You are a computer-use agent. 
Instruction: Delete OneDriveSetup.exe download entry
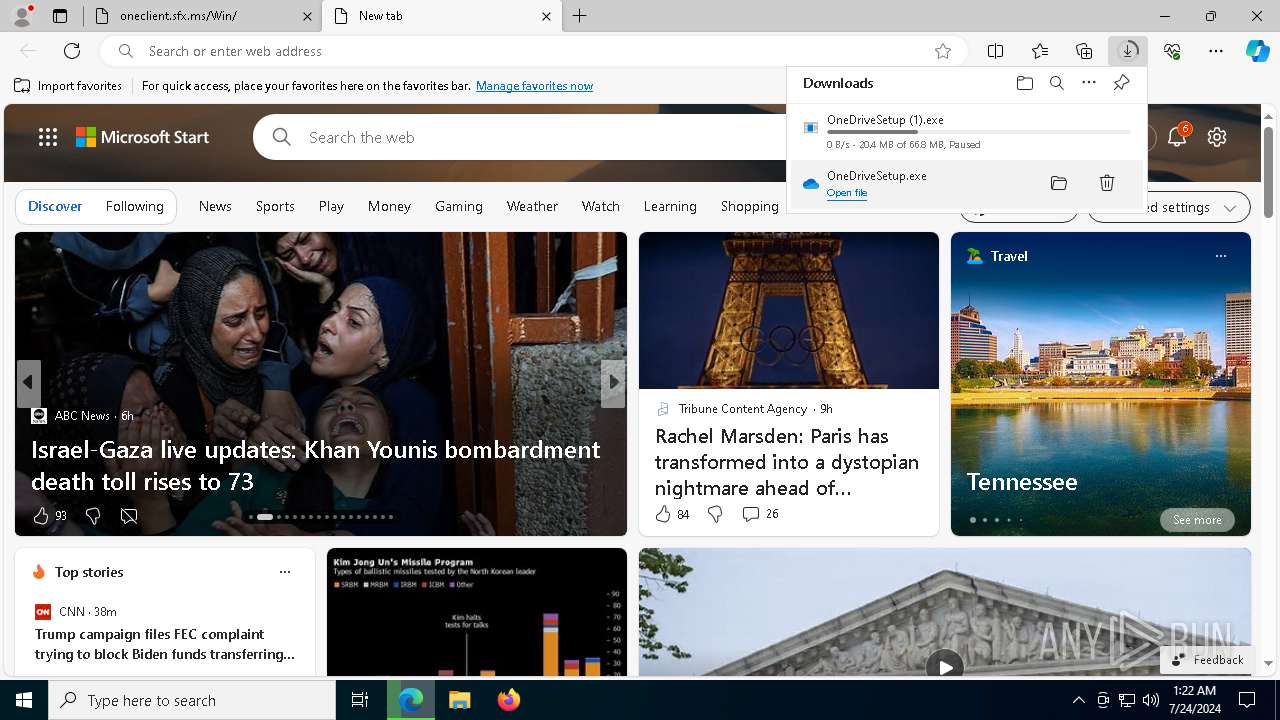1107,183
